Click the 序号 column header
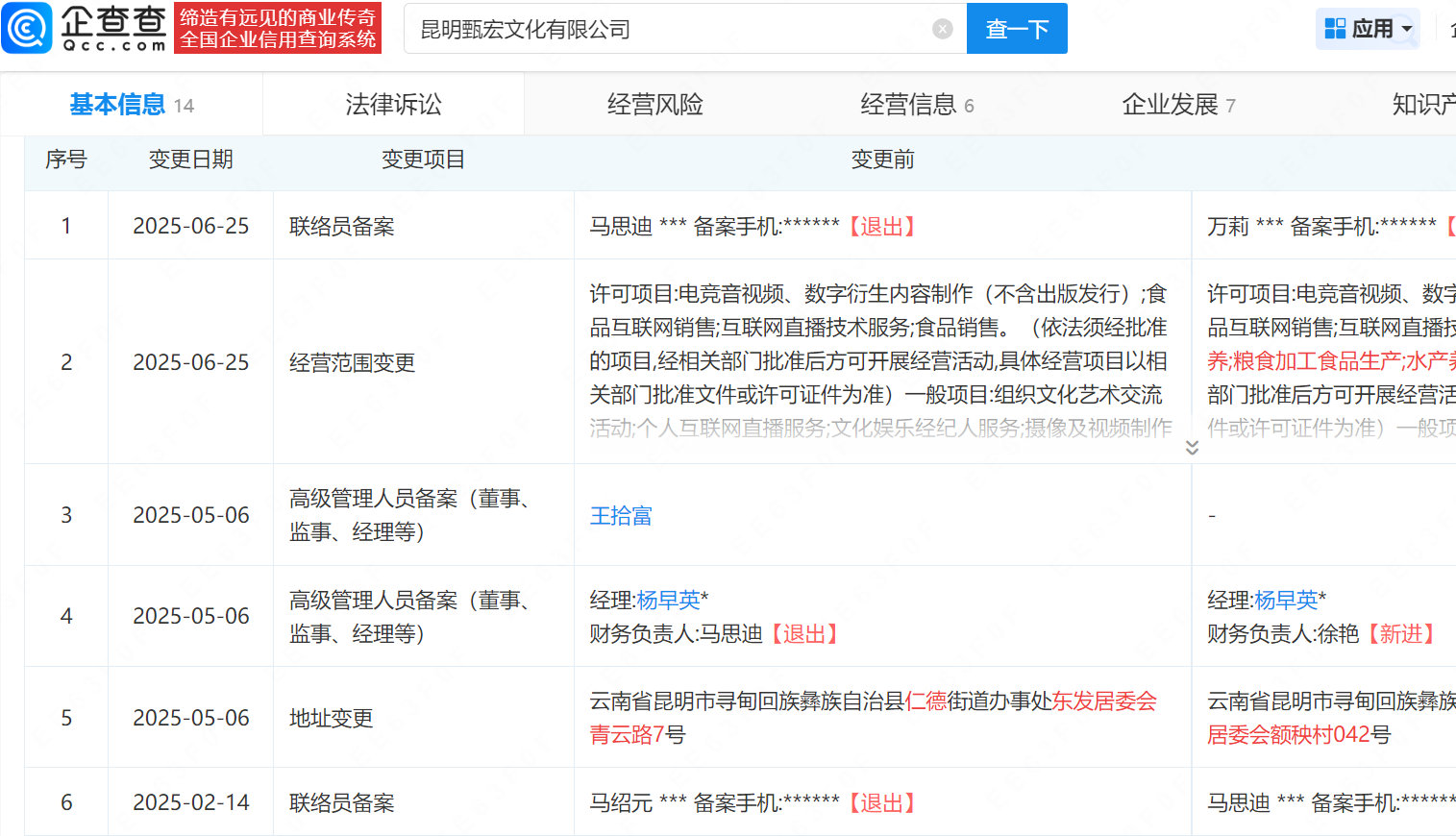Viewport: 1456px width, 836px height. click(x=66, y=160)
